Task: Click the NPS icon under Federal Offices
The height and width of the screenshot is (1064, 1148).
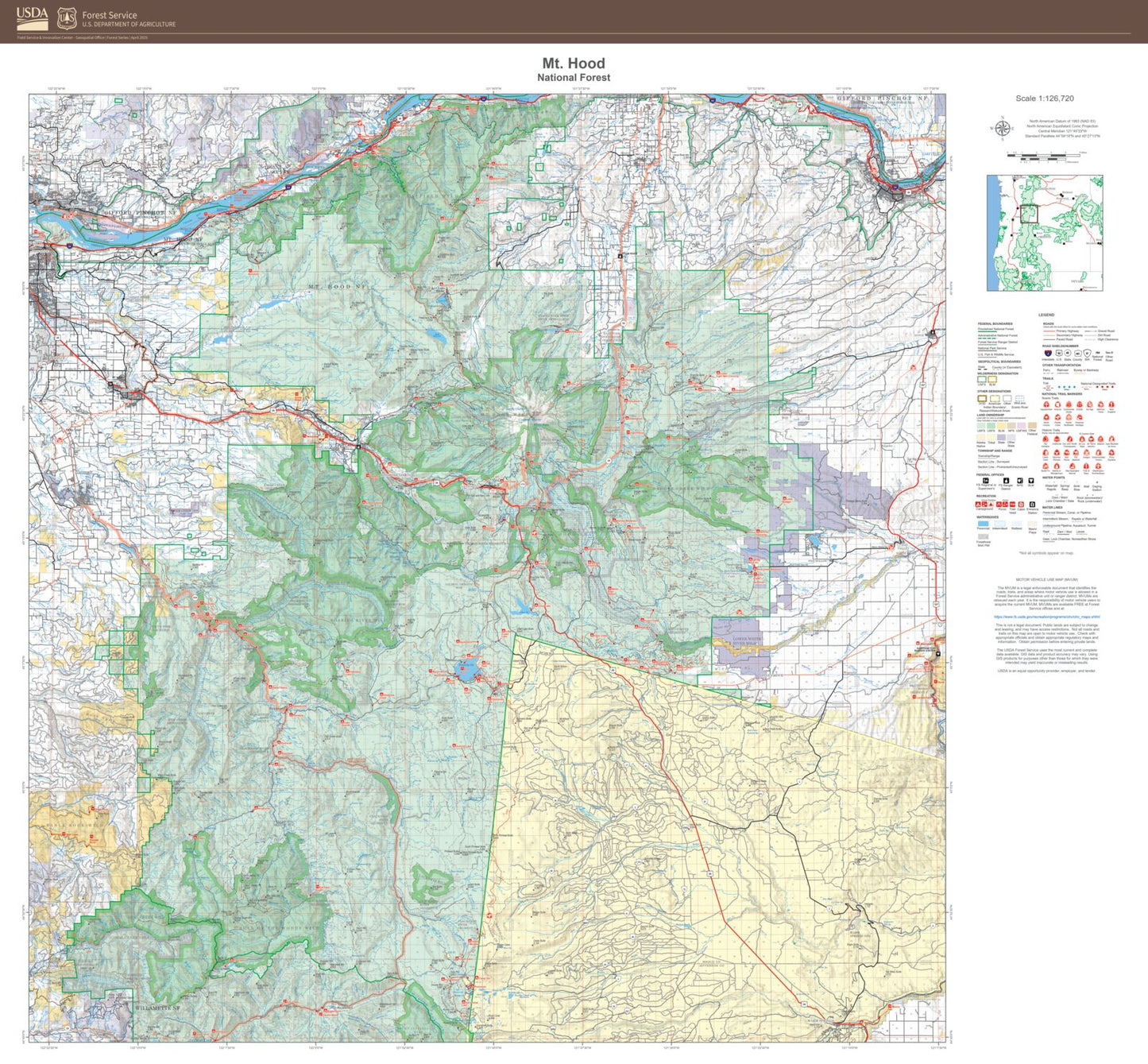Action: (x=1020, y=481)
